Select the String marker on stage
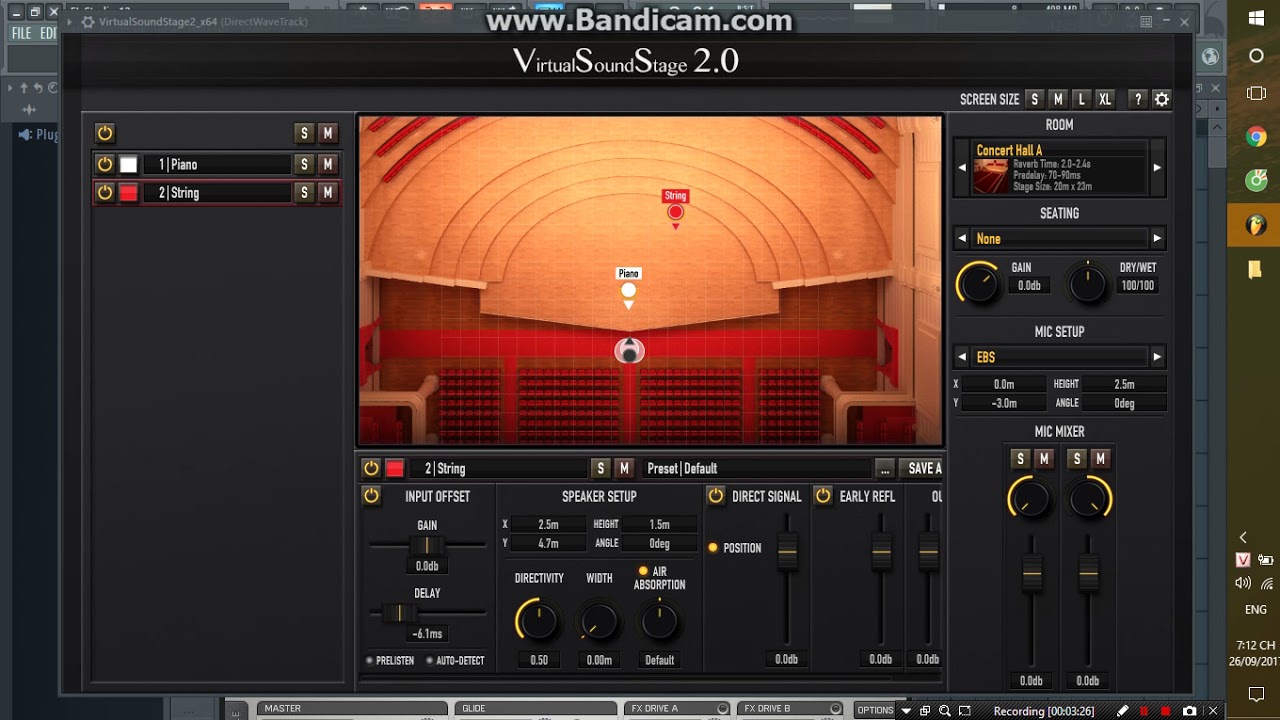The image size is (1280, 720). [x=675, y=211]
